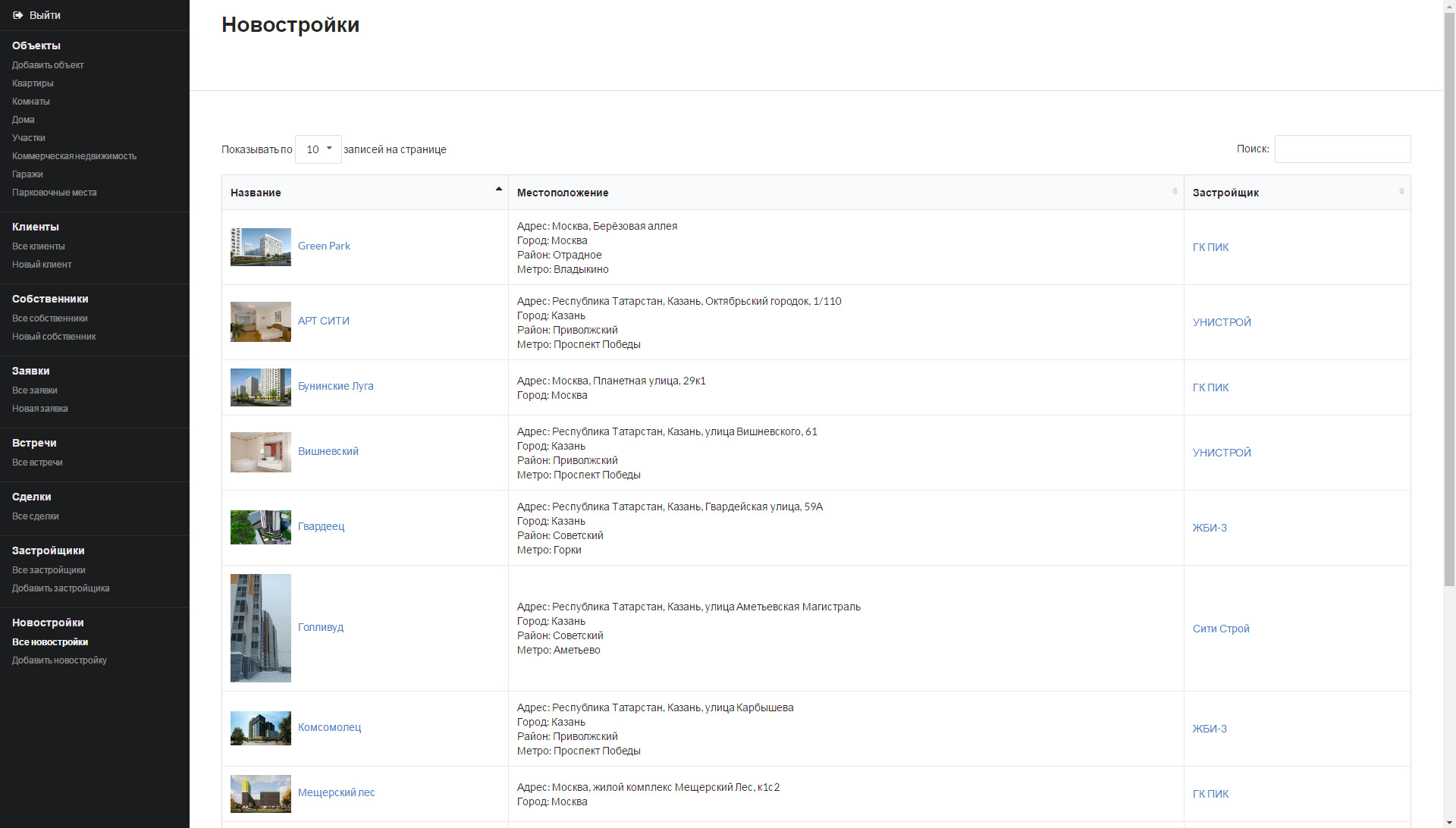Image resolution: width=1456 pixels, height=828 pixels.
Task: Open the Сити Строй developer link
Action: pyautogui.click(x=1220, y=629)
